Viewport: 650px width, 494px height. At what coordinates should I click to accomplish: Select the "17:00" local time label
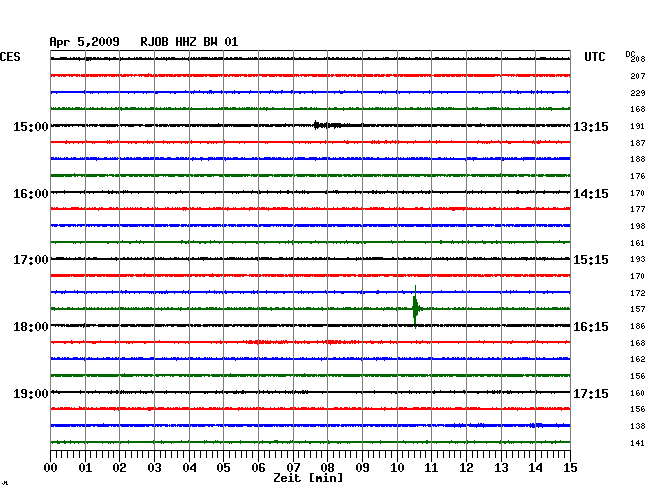(x=31, y=260)
